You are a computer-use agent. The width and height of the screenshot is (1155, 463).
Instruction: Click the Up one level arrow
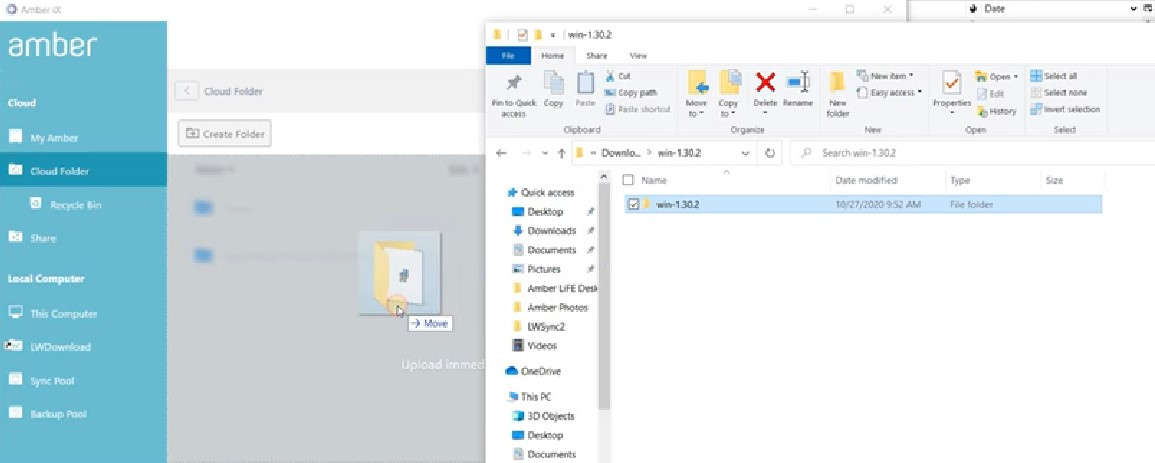tap(561, 153)
